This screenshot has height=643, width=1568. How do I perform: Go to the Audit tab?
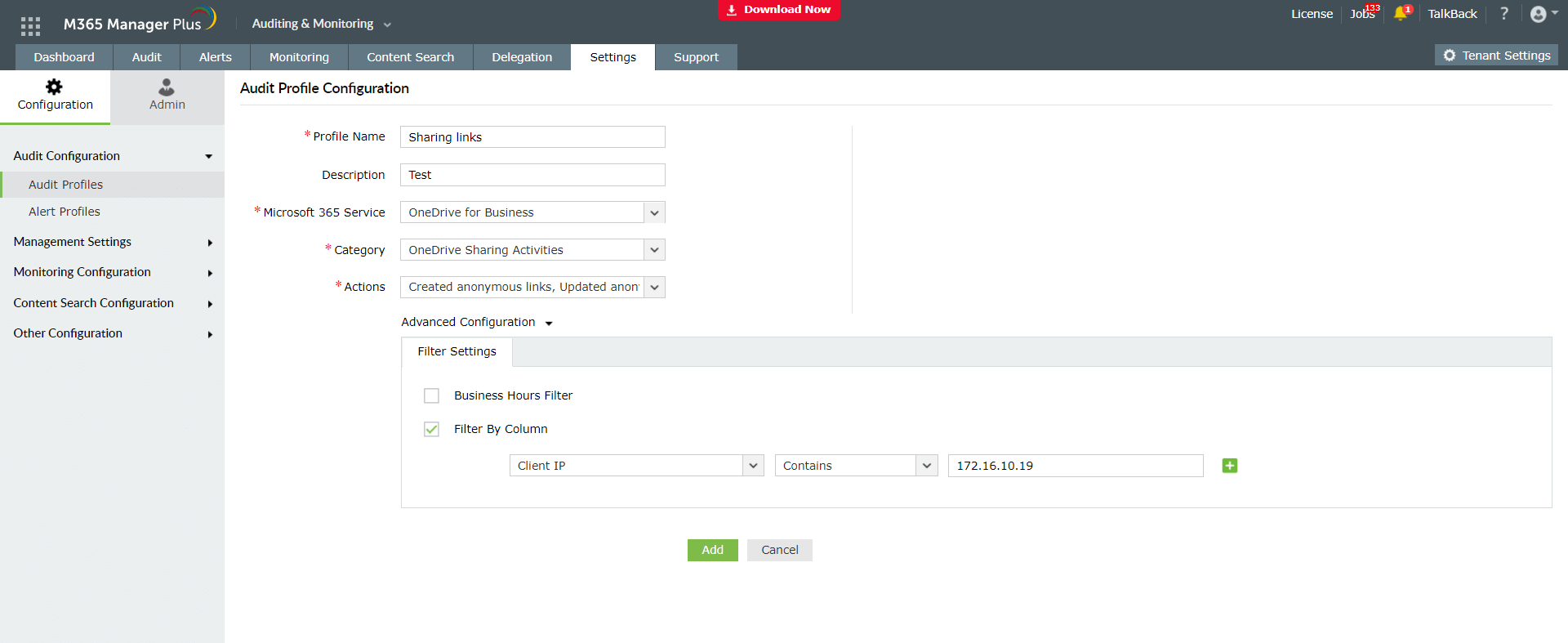coord(147,57)
